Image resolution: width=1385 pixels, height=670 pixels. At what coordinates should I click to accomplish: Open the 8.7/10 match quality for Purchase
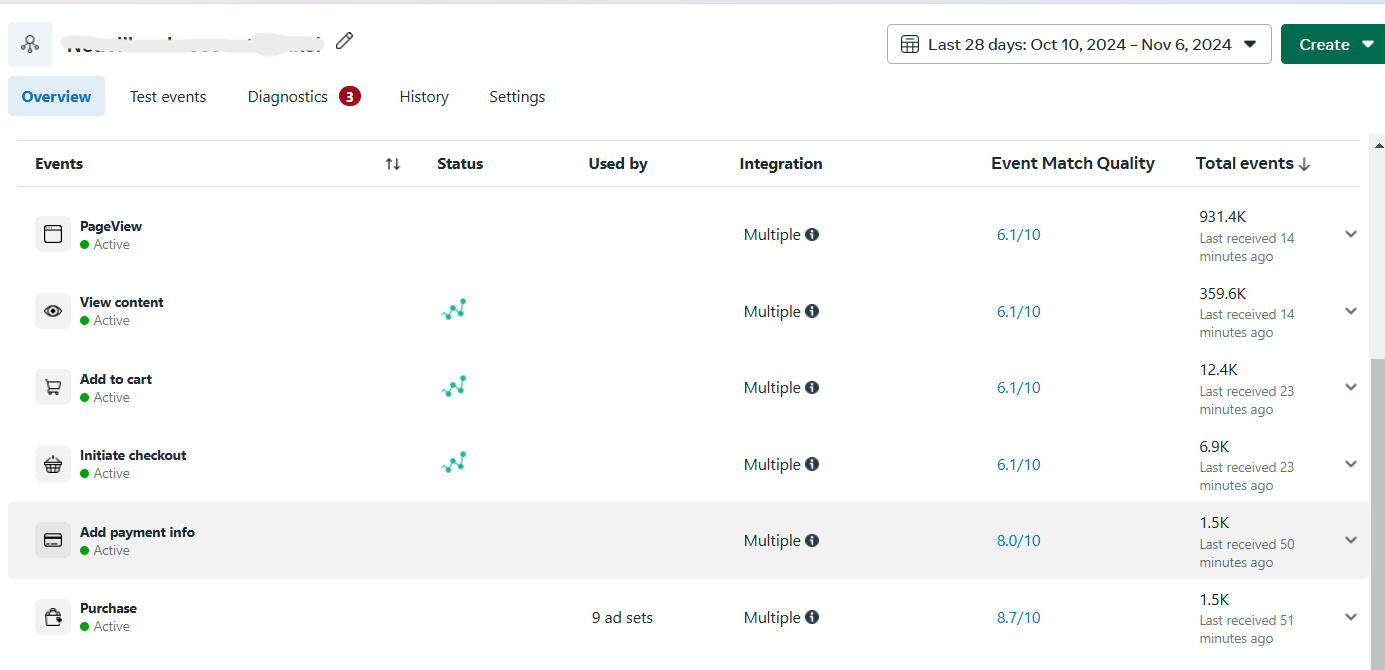tap(1018, 617)
